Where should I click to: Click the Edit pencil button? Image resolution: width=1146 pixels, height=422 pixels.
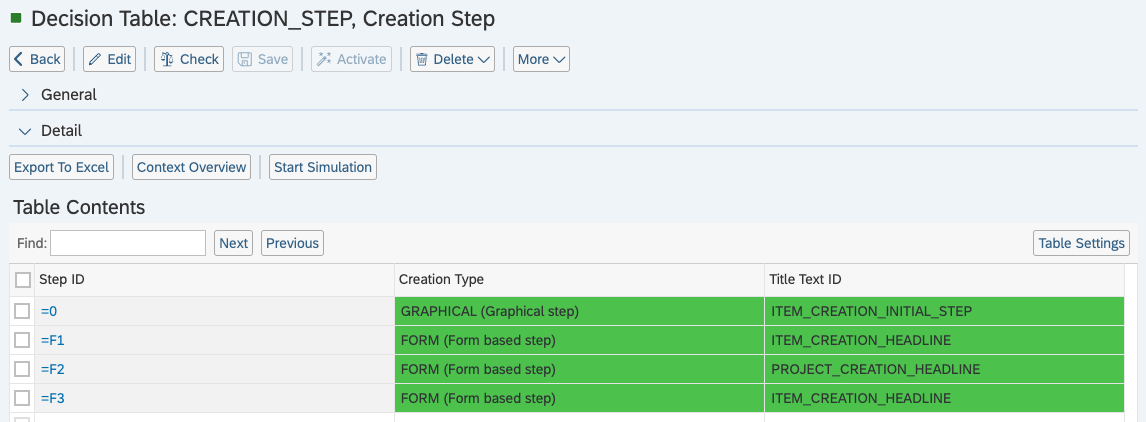[109, 59]
